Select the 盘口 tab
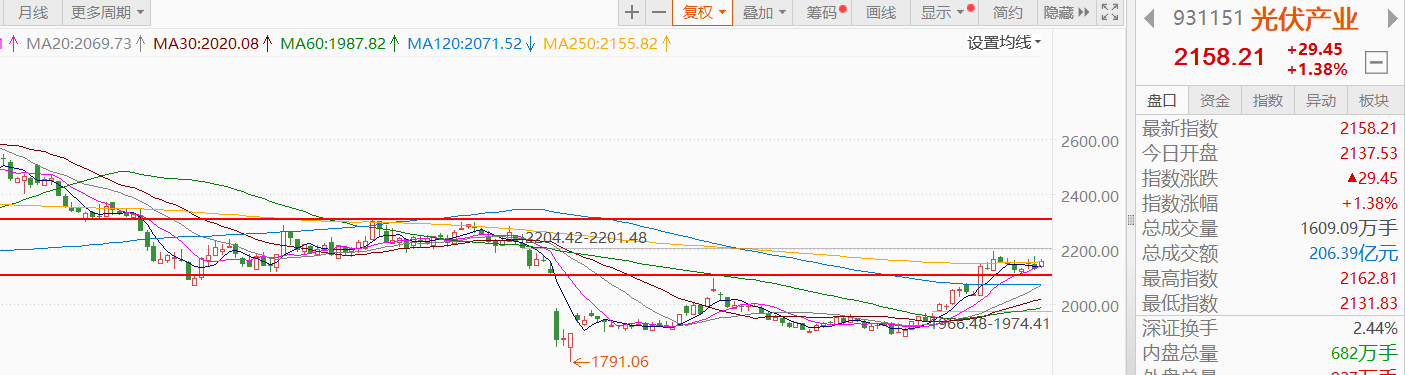The width and height of the screenshot is (1405, 375). click(1162, 100)
